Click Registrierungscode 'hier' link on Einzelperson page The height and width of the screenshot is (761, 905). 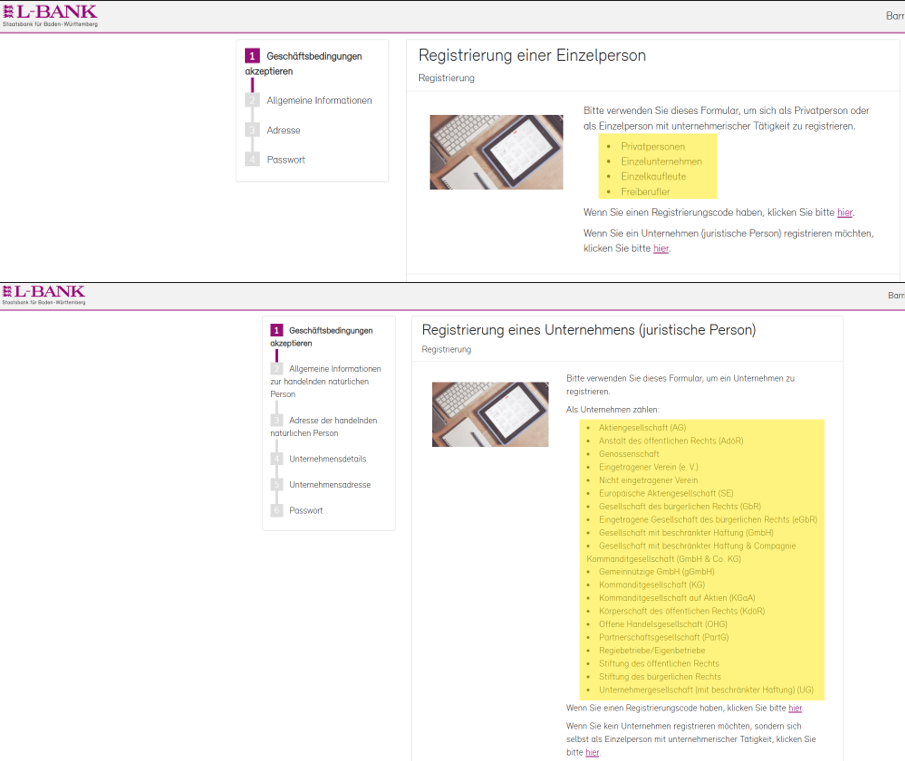click(x=845, y=213)
